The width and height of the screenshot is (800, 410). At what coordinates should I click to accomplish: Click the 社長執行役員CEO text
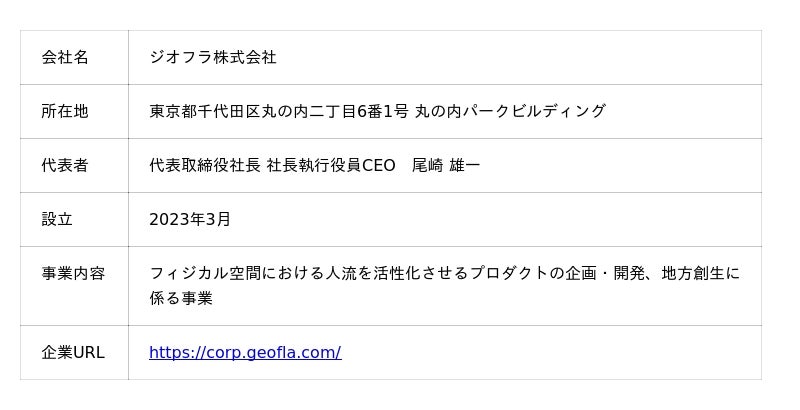(331, 165)
